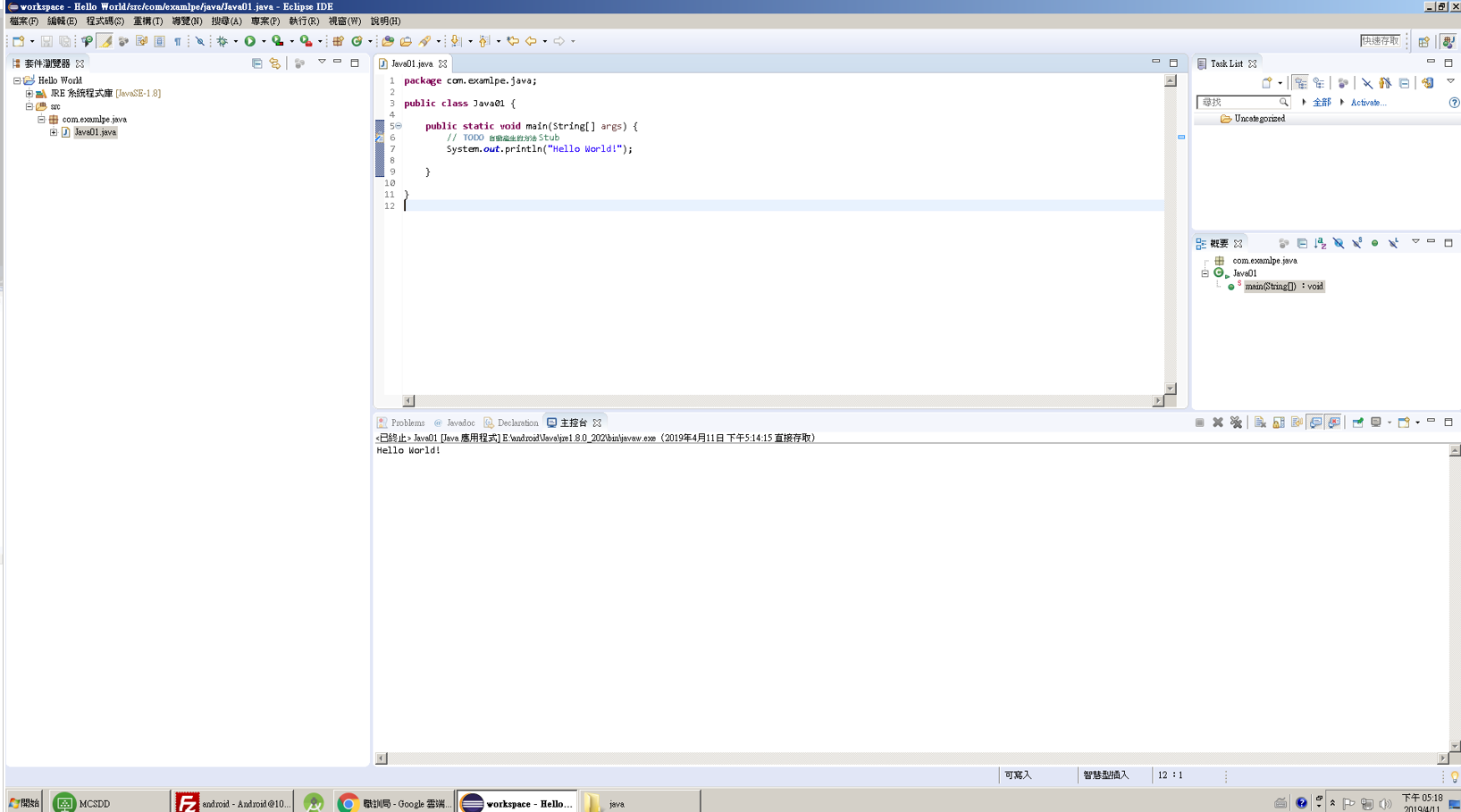Image resolution: width=1461 pixels, height=812 pixels.
Task: Open the 執行(R) menu
Action: [303, 21]
